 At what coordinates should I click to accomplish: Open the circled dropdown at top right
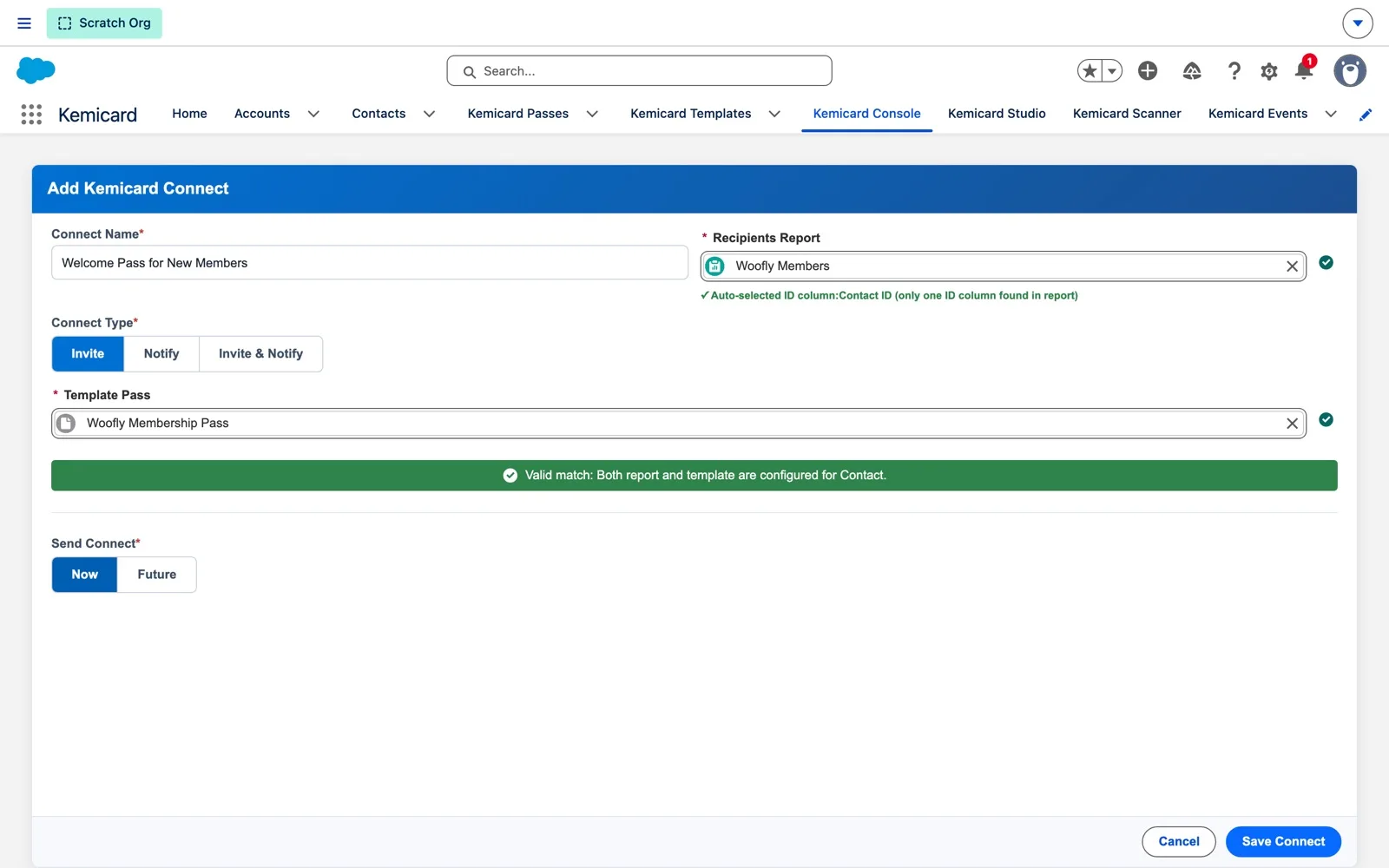point(1358,23)
